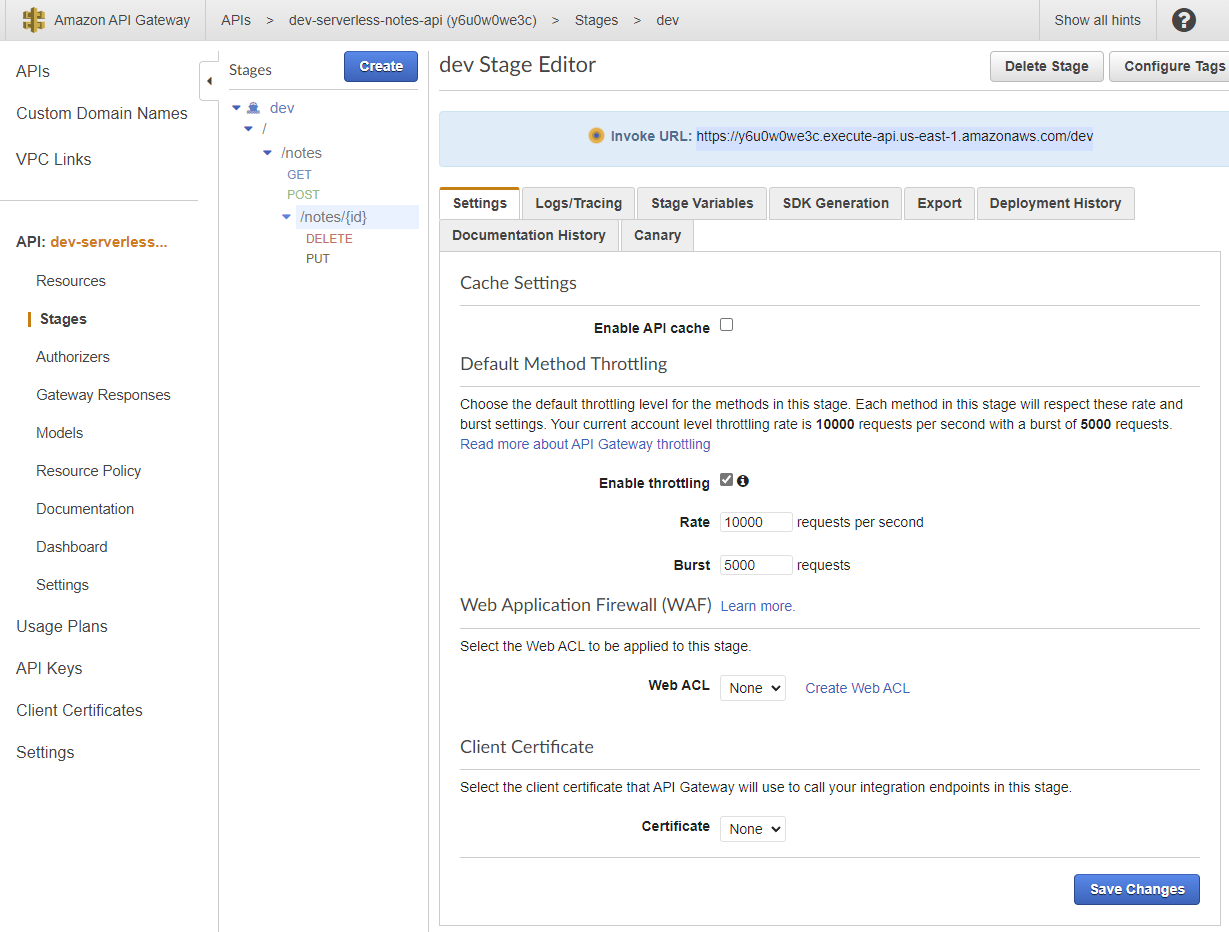Screen dimensions: 1229x932
Task: Click Show all hints
Action: click(1097, 20)
